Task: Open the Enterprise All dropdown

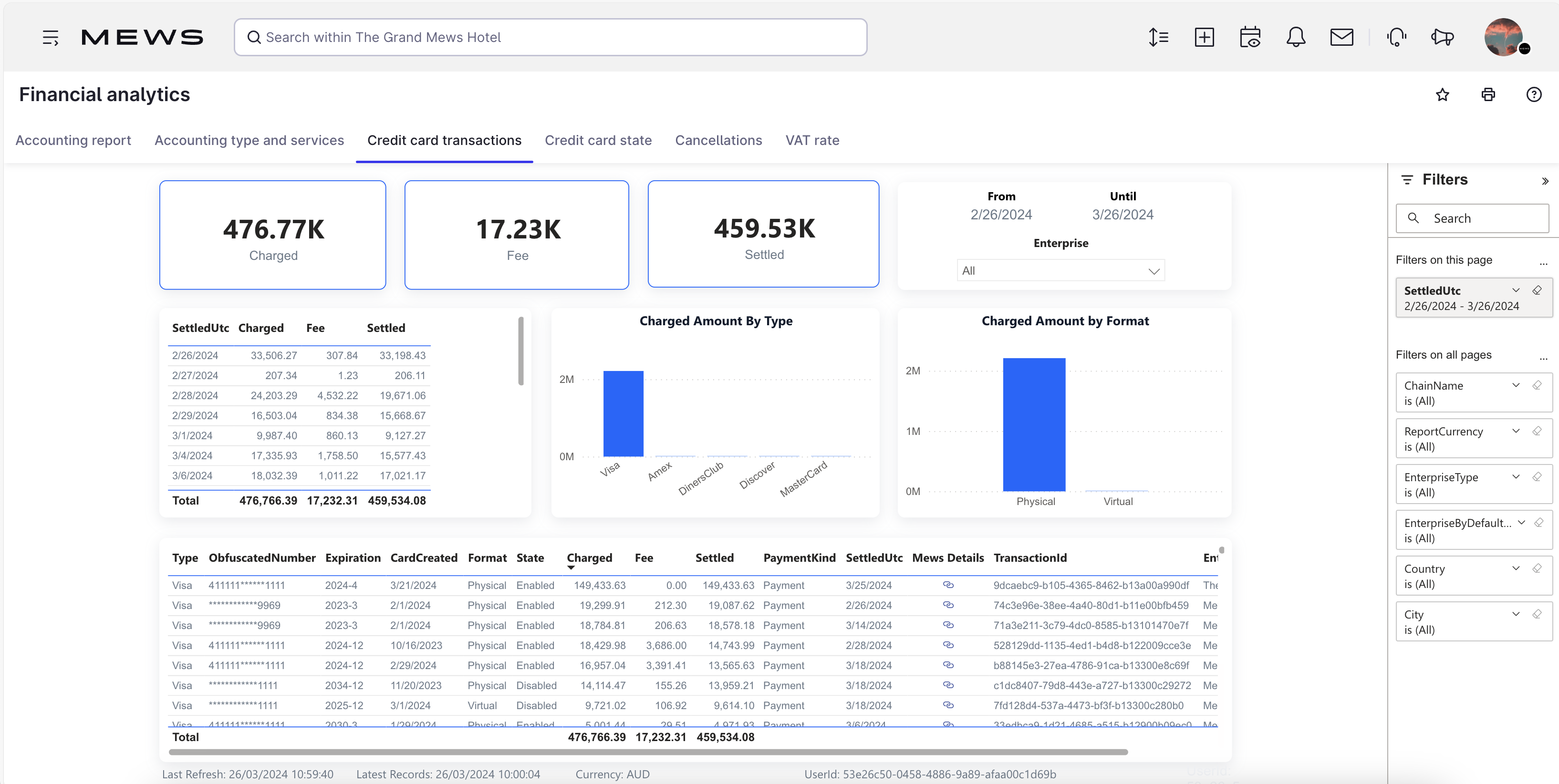Action: [1061, 270]
